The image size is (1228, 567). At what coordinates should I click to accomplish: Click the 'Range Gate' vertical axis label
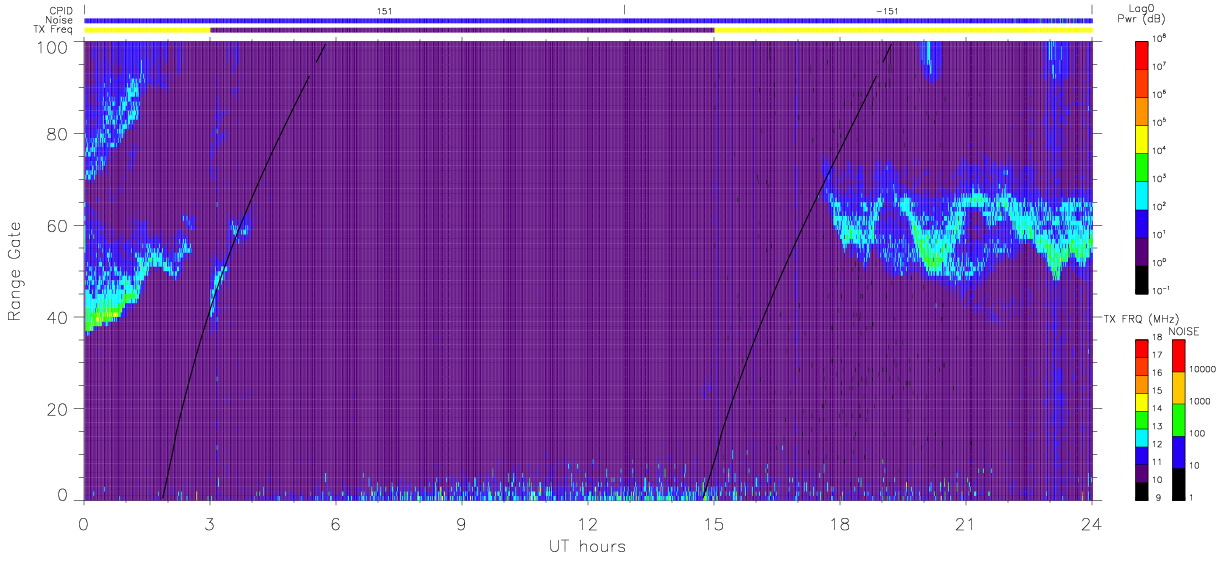(15, 272)
